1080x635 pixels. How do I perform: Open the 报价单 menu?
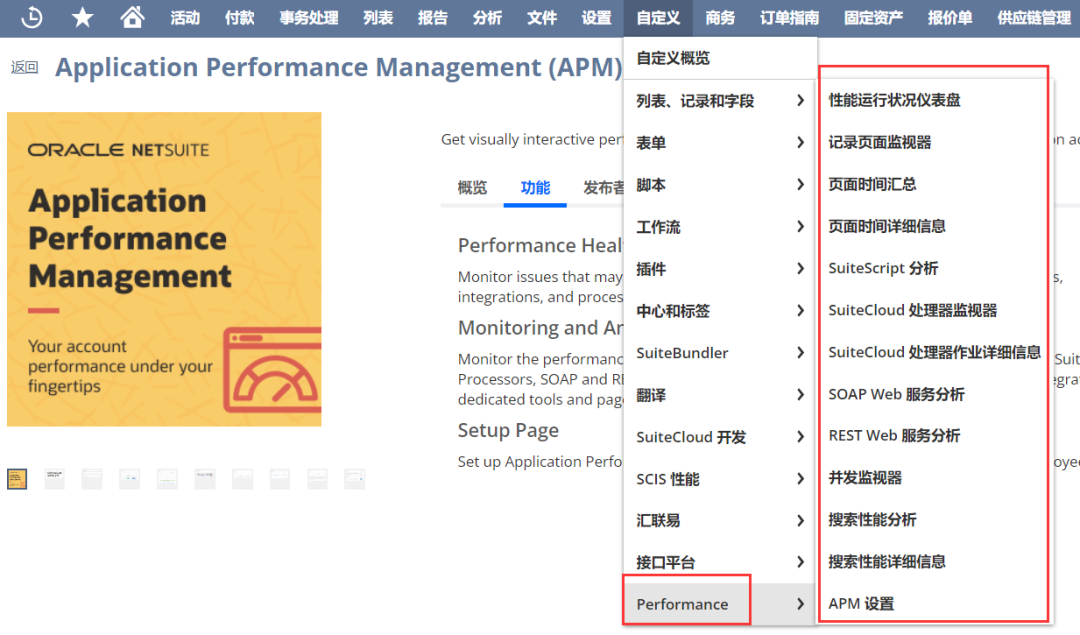pyautogui.click(x=951, y=18)
